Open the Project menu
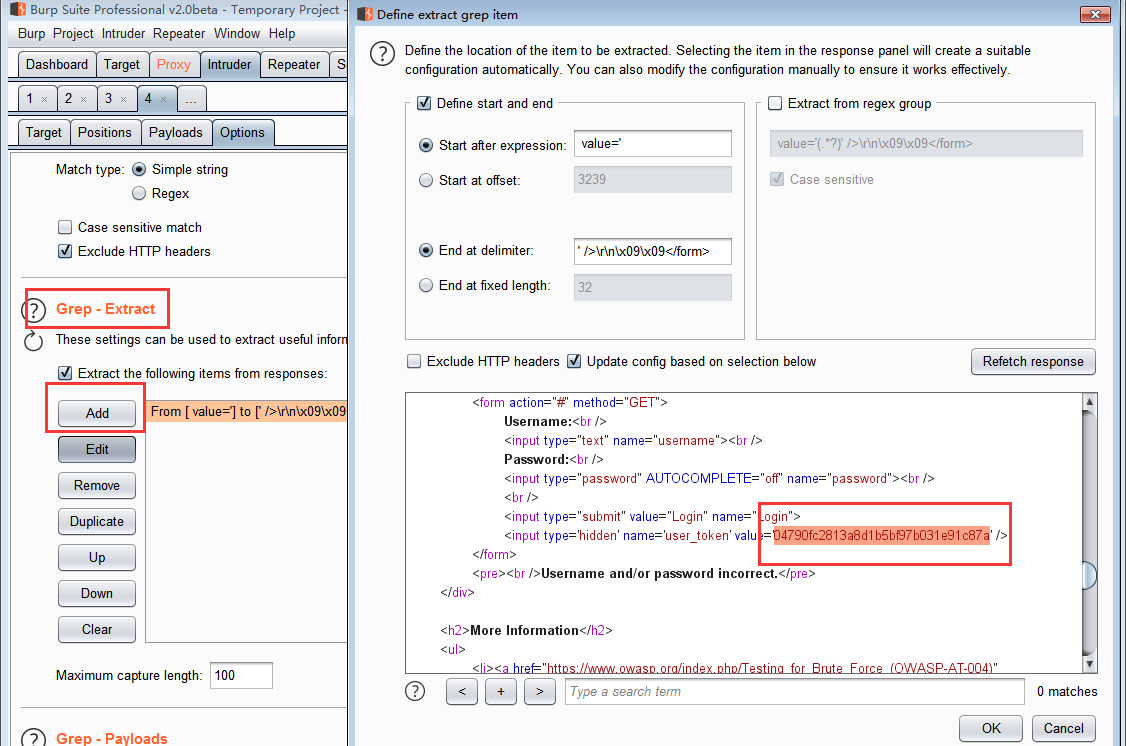Image resolution: width=1126 pixels, height=746 pixels. pos(73,34)
